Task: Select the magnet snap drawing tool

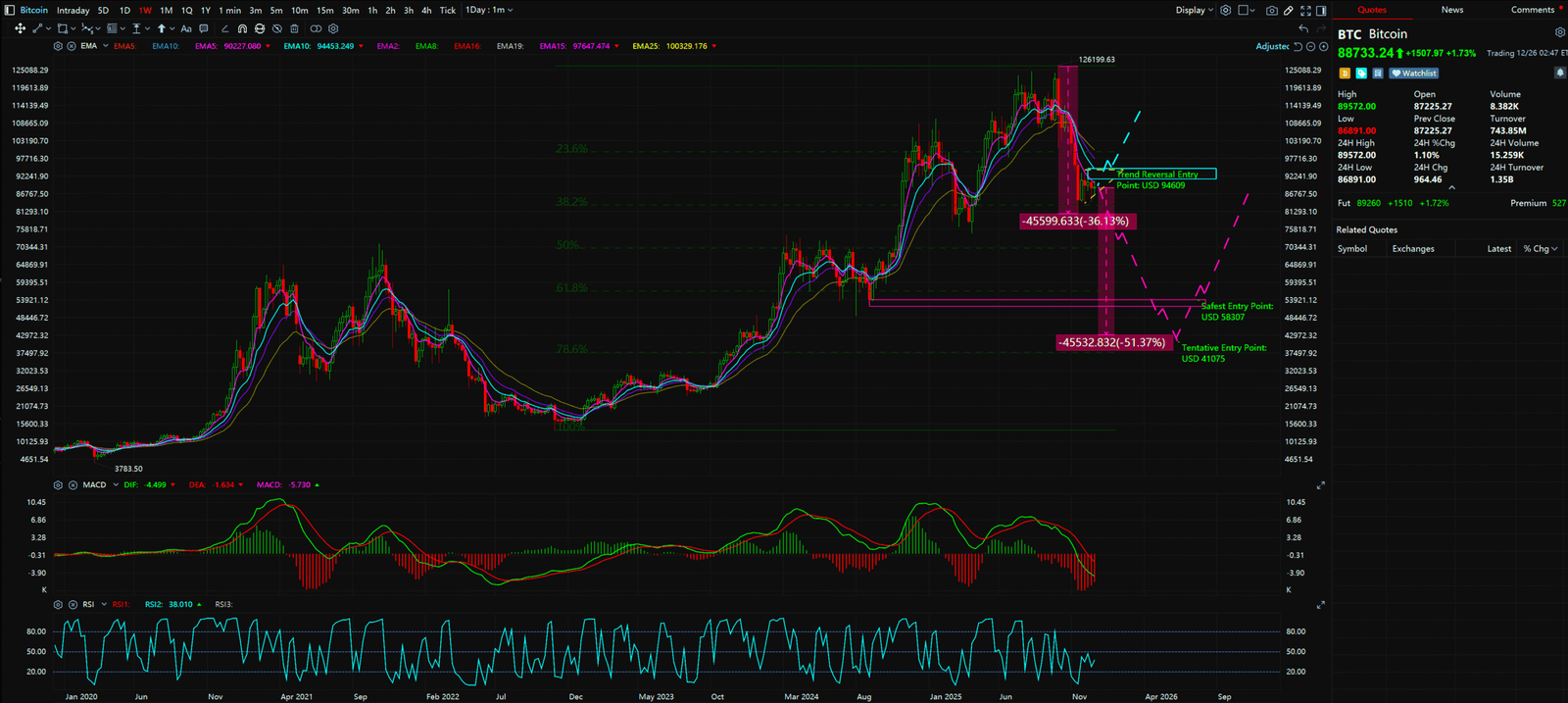Action: point(241,28)
